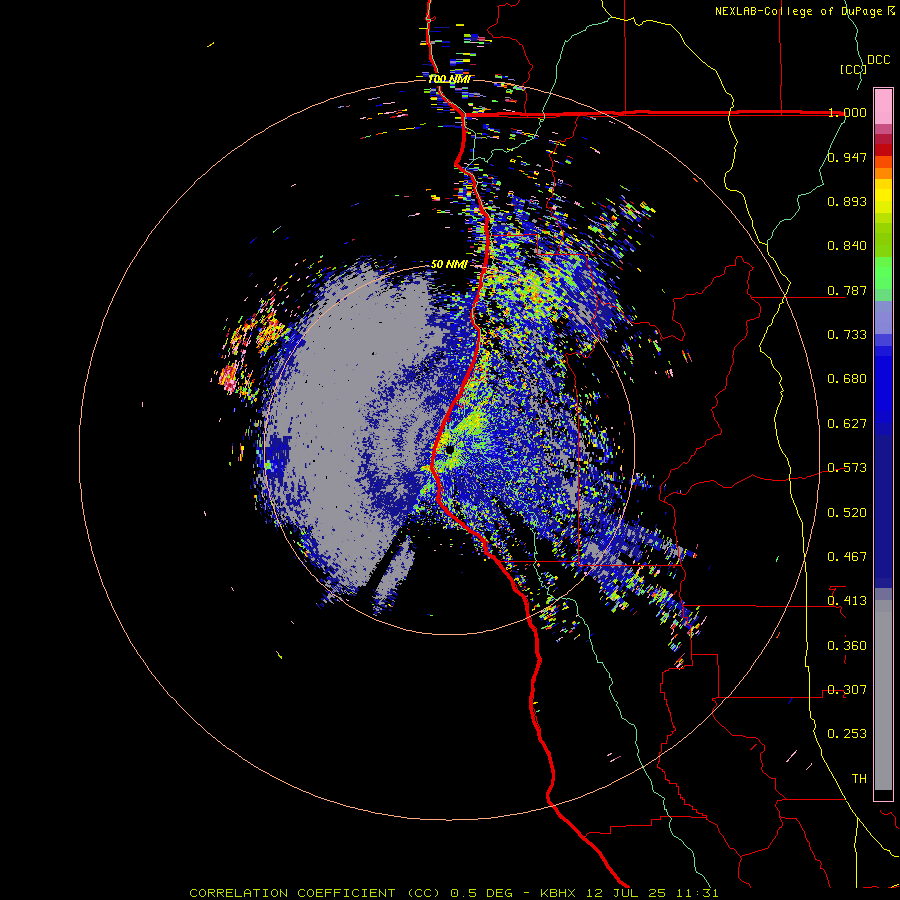Select the 1.000 scale value

[847, 112]
